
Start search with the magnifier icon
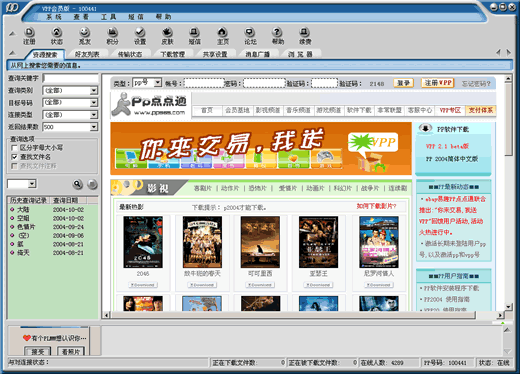pyautogui.click(x=77, y=184)
